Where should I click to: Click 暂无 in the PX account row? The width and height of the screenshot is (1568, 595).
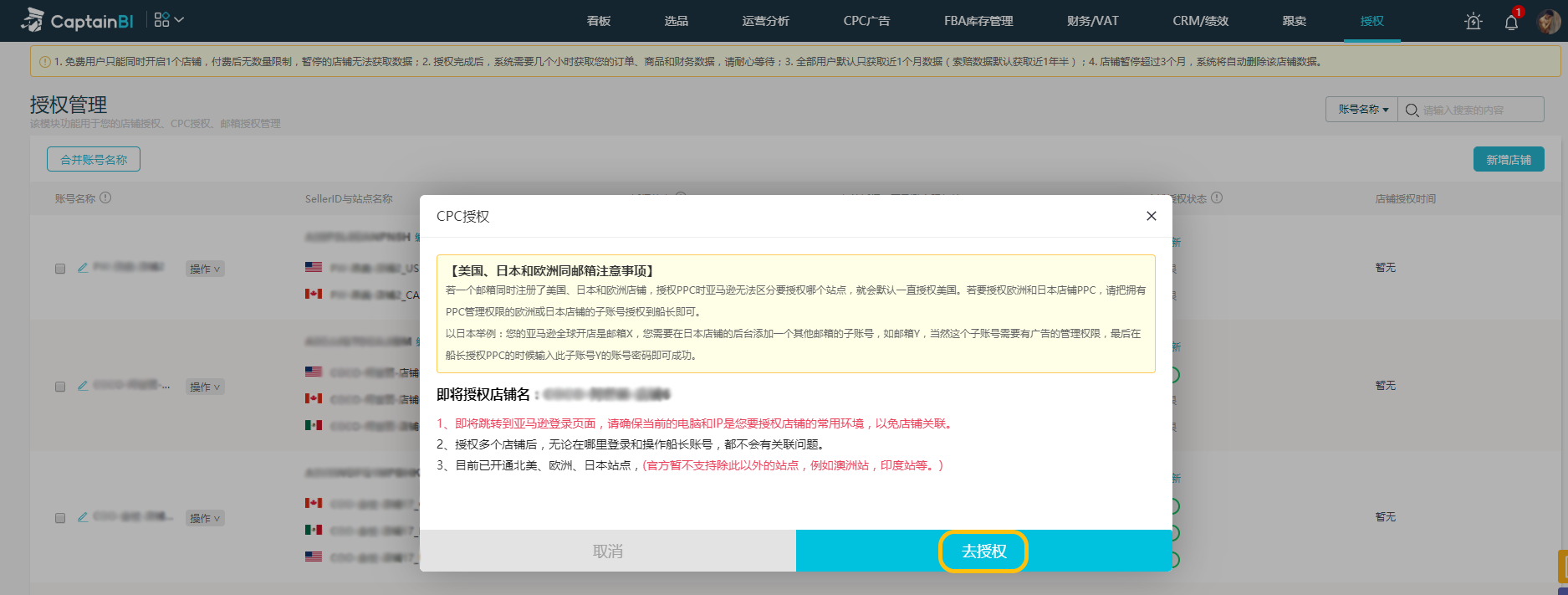[x=1386, y=268]
